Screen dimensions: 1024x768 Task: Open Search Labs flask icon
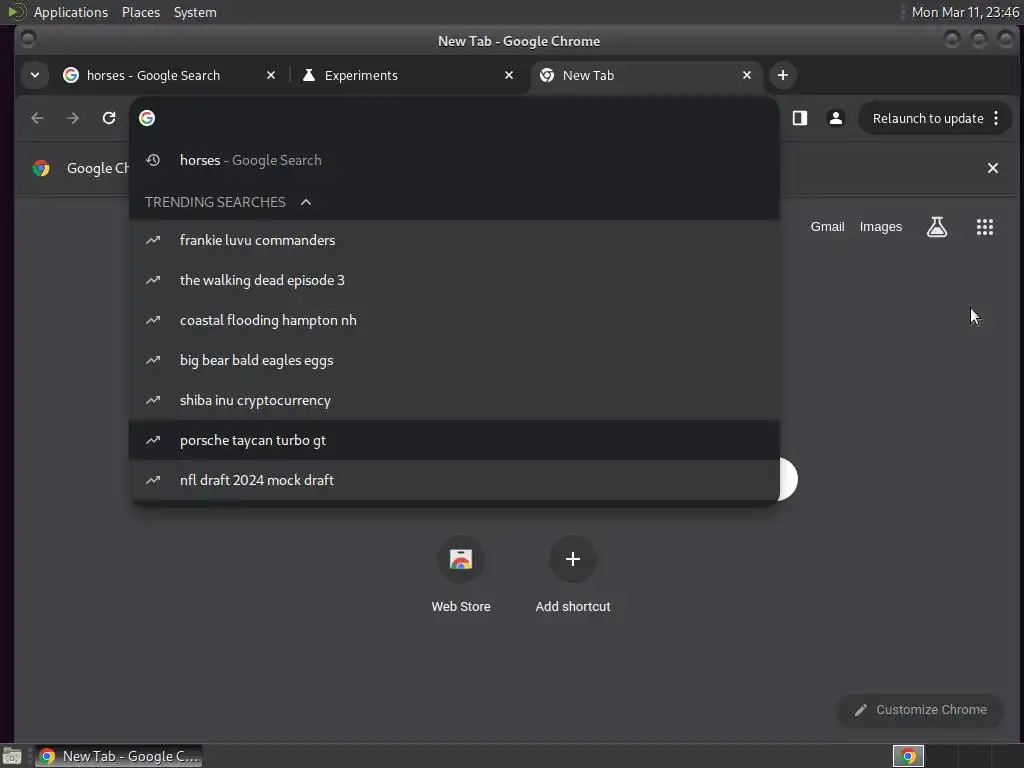point(936,227)
